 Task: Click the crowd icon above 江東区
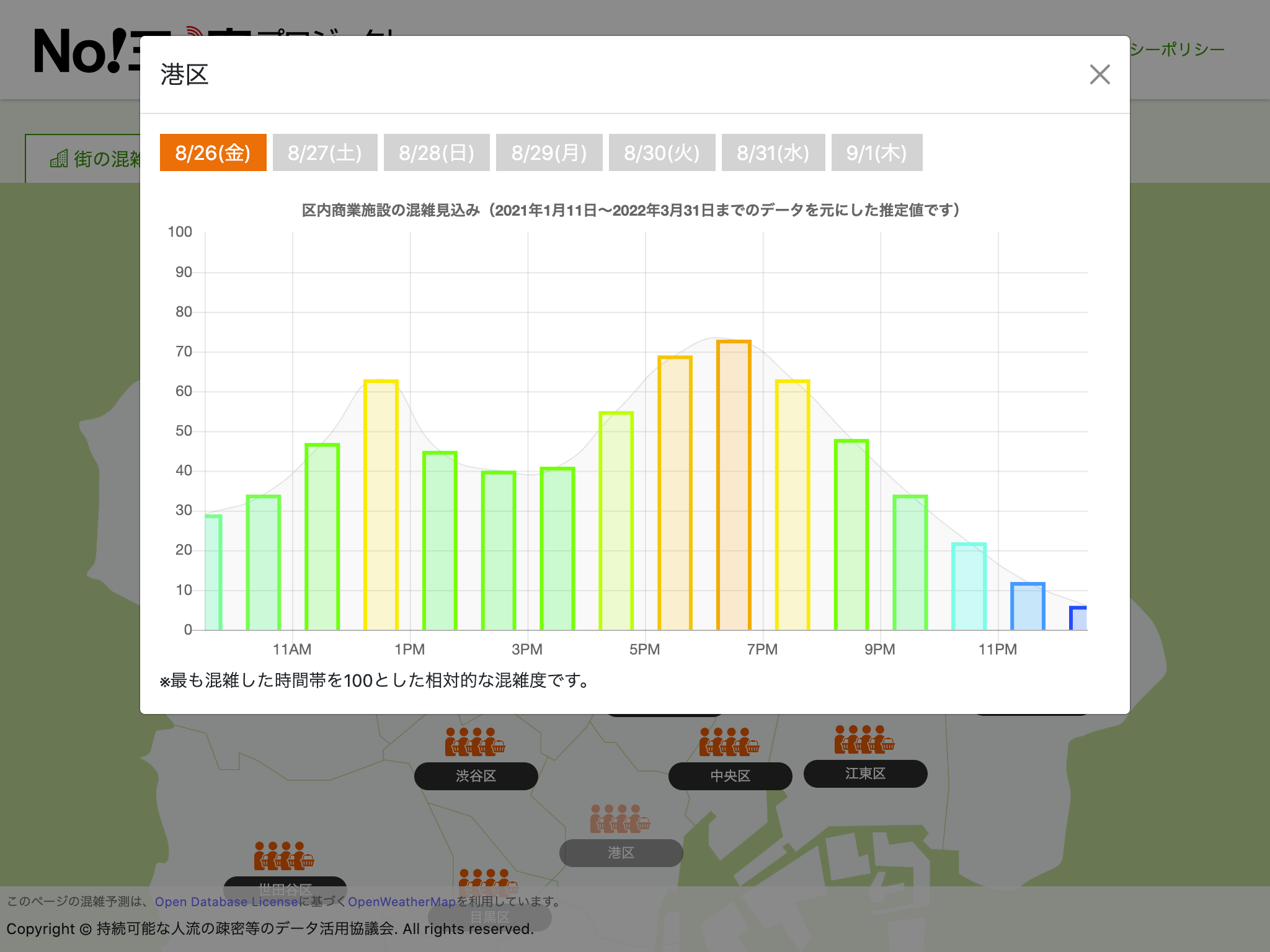pyautogui.click(x=864, y=739)
